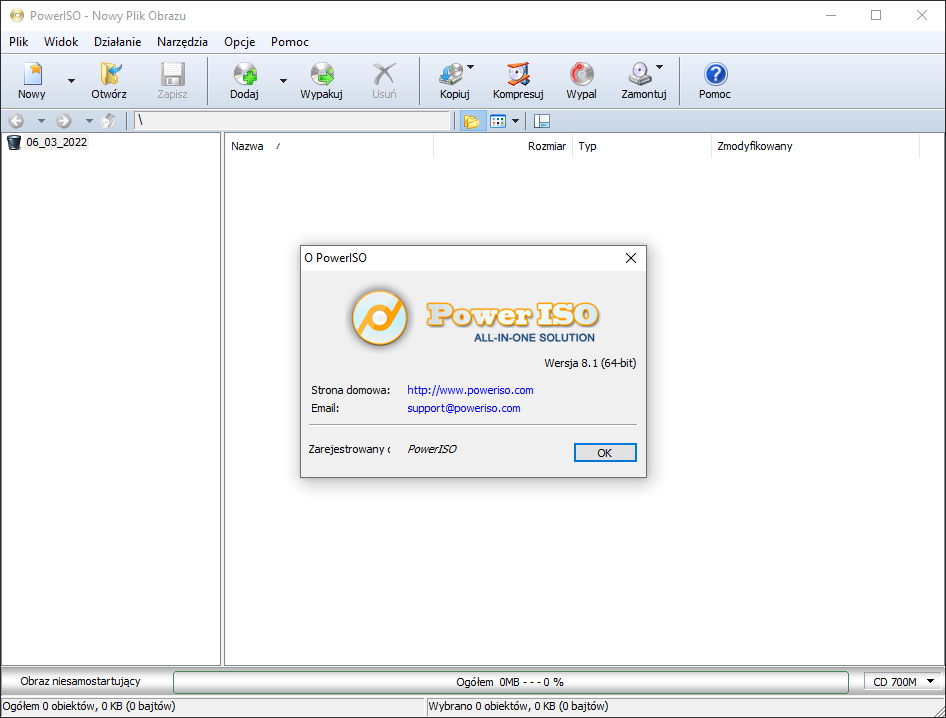Select the 06_03_2022 tree item
Image resolution: width=946 pixels, height=718 pixels.
coord(57,142)
